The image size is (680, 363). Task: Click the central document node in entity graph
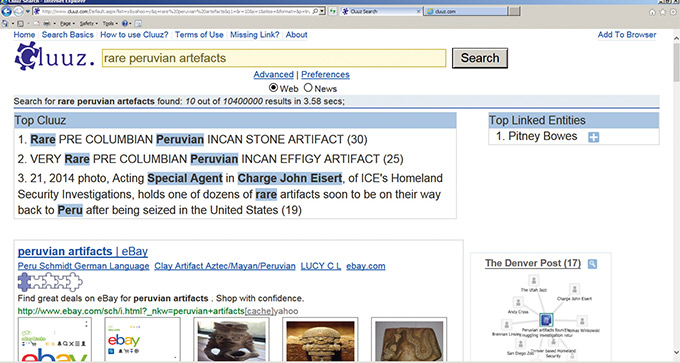pos(546,320)
